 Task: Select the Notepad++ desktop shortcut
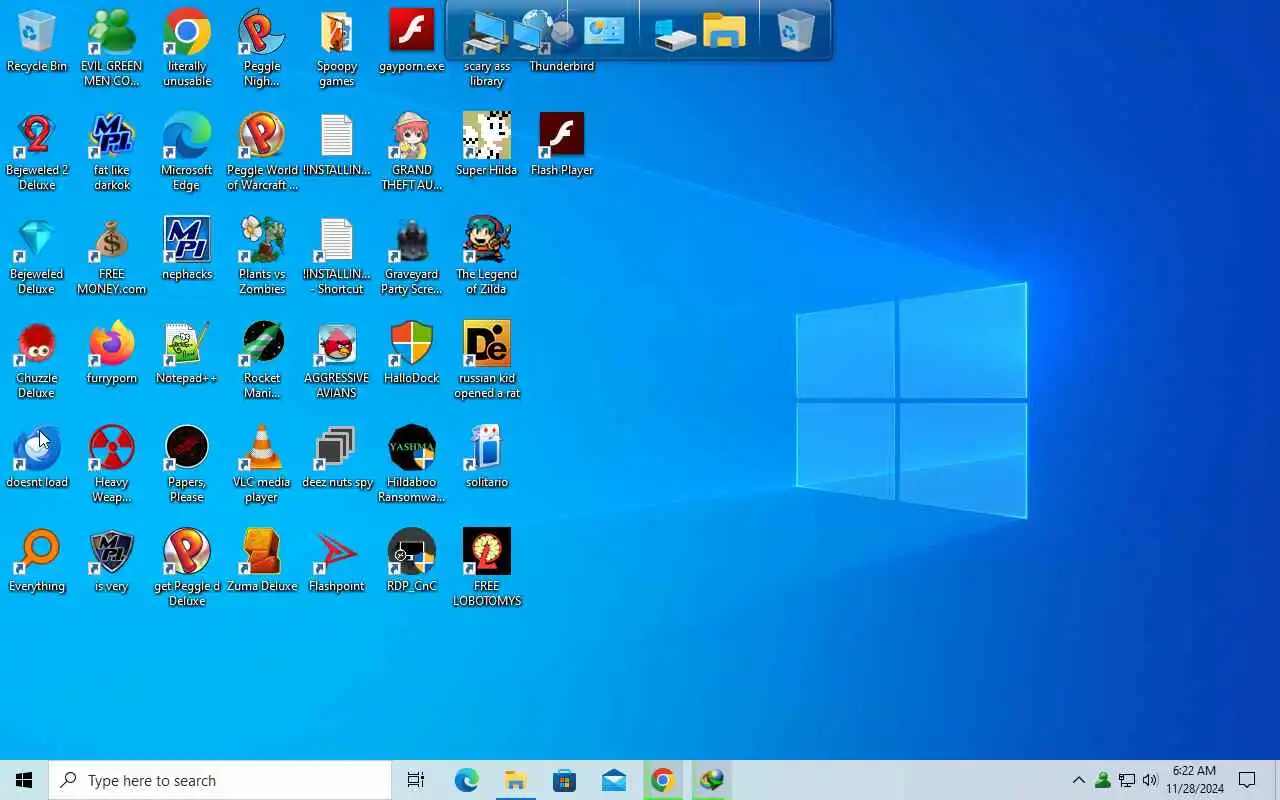(x=187, y=353)
